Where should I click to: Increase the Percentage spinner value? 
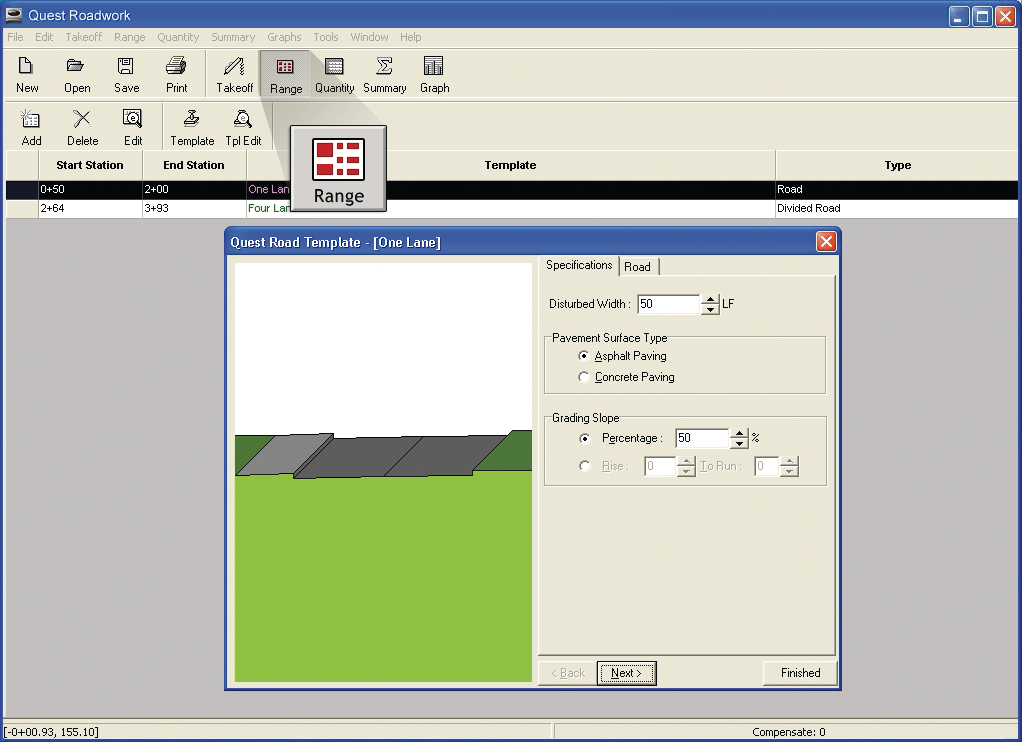tap(738, 434)
